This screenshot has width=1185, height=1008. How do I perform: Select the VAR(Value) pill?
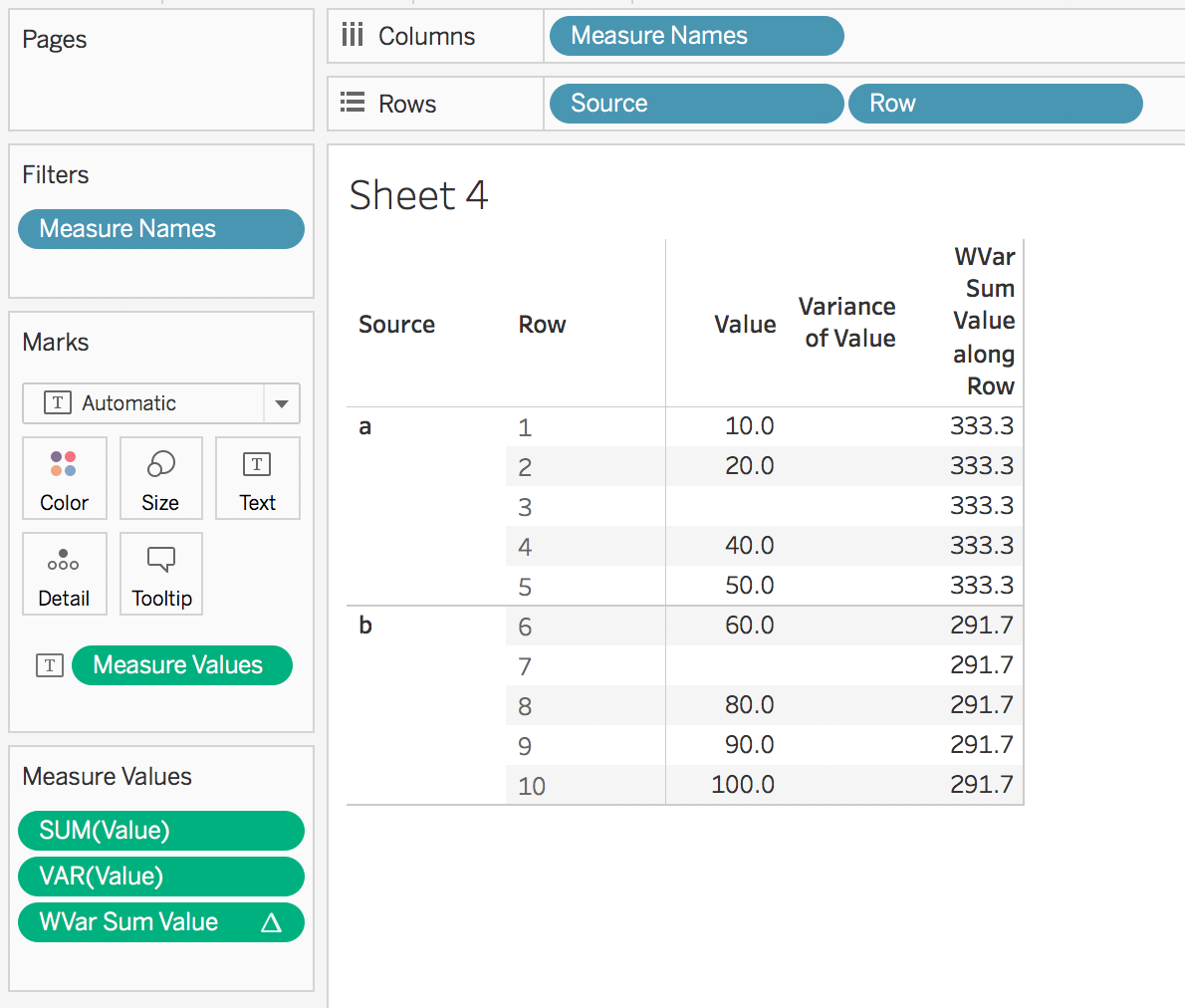click(x=160, y=876)
